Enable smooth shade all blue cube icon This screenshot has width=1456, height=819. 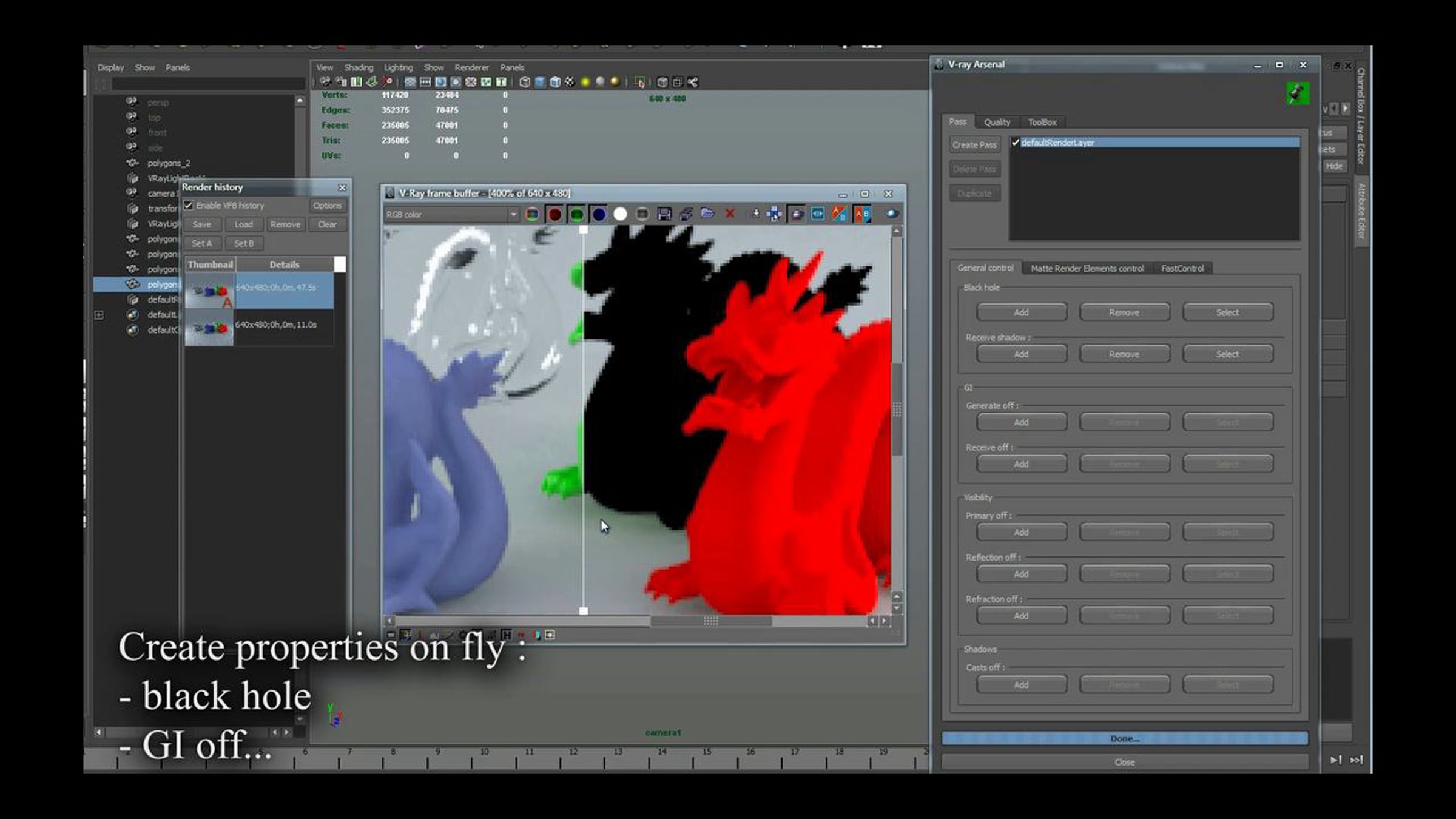tap(540, 82)
